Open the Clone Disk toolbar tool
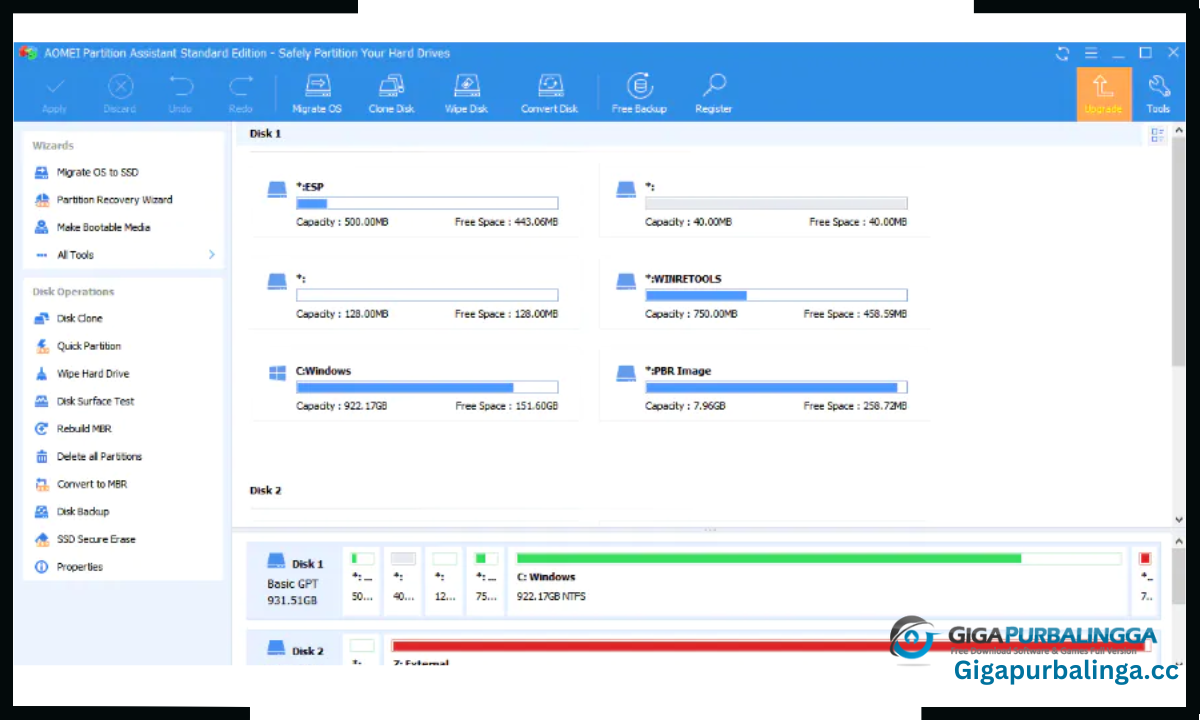Image resolution: width=1200 pixels, height=720 pixels. pos(391,94)
